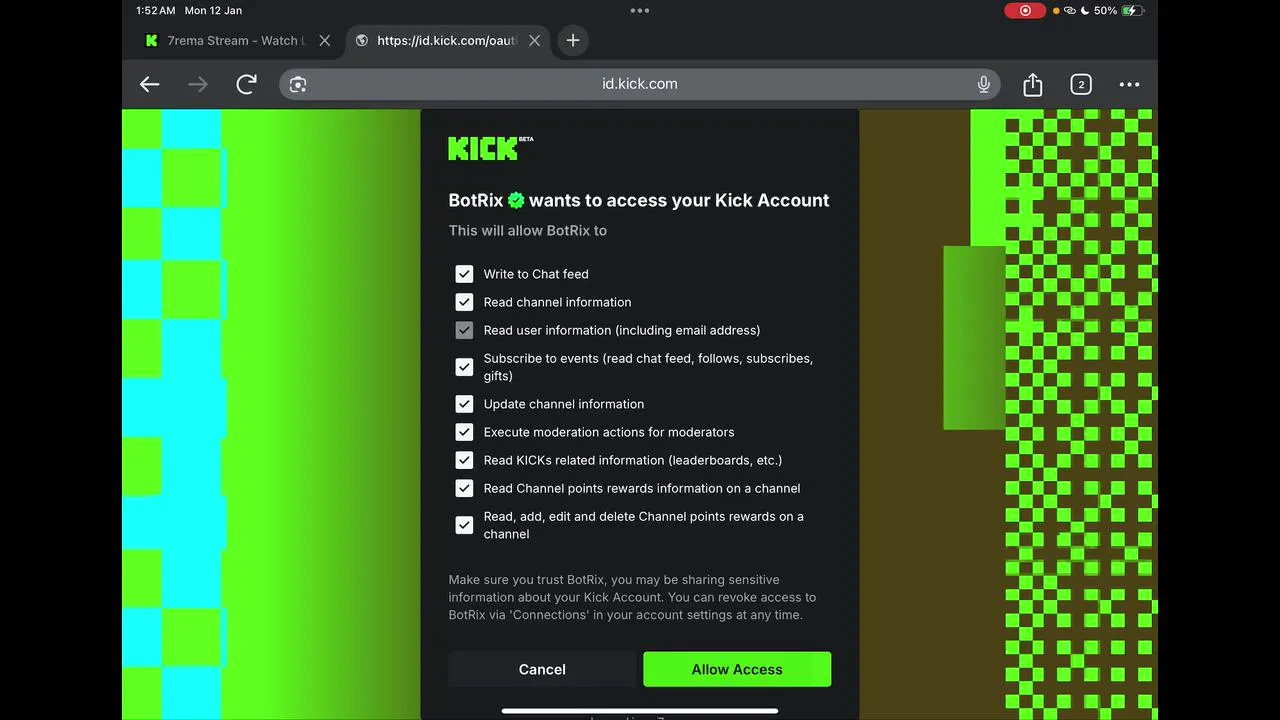Screen dimensions: 1280x720
Task: Uncheck Execute moderation actions for moderators
Action: click(x=464, y=432)
